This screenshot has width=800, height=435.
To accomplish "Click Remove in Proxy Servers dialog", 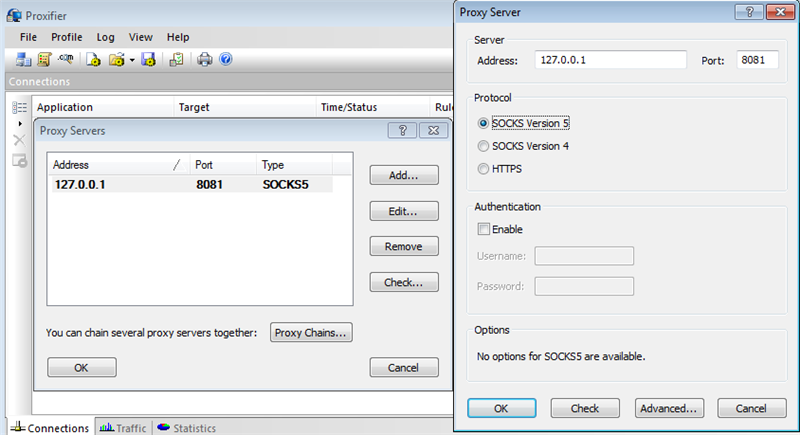I will click(x=404, y=246).
